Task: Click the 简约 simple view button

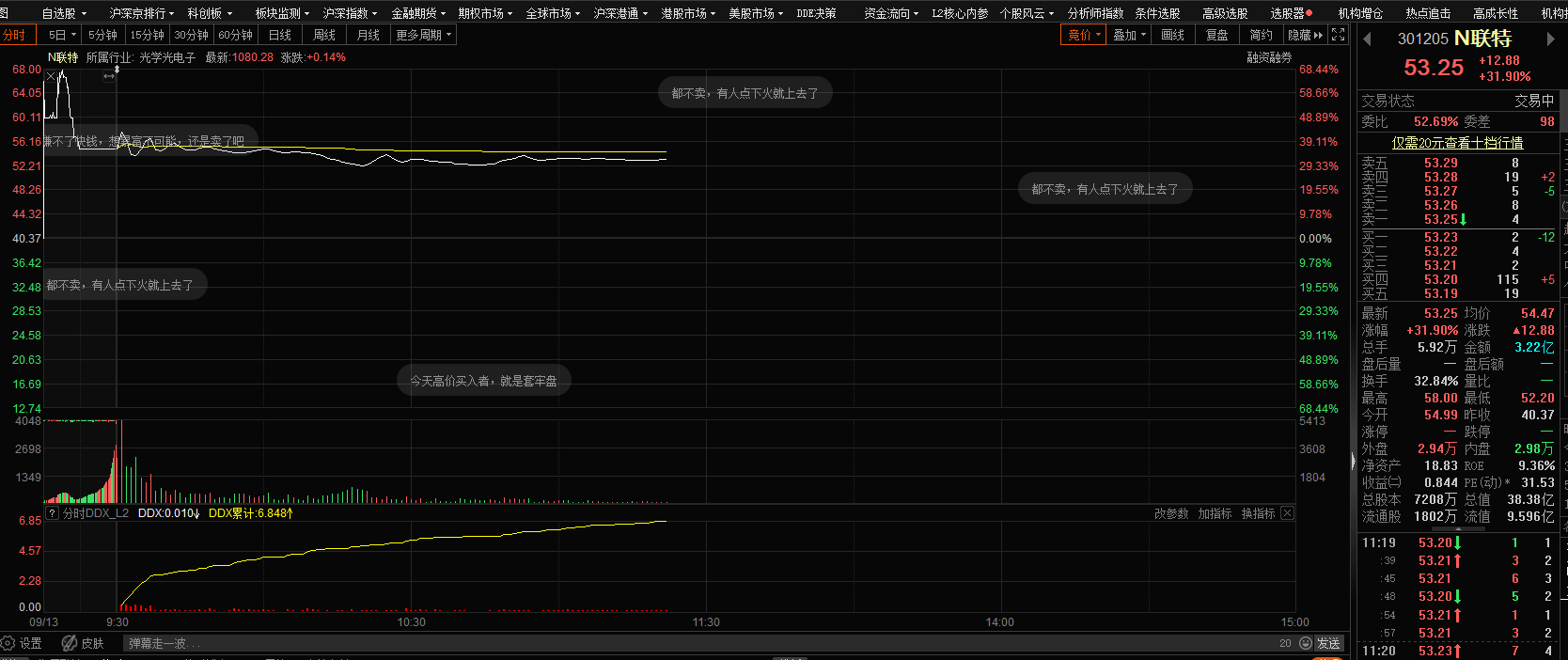Action: tap(1261, 35)
